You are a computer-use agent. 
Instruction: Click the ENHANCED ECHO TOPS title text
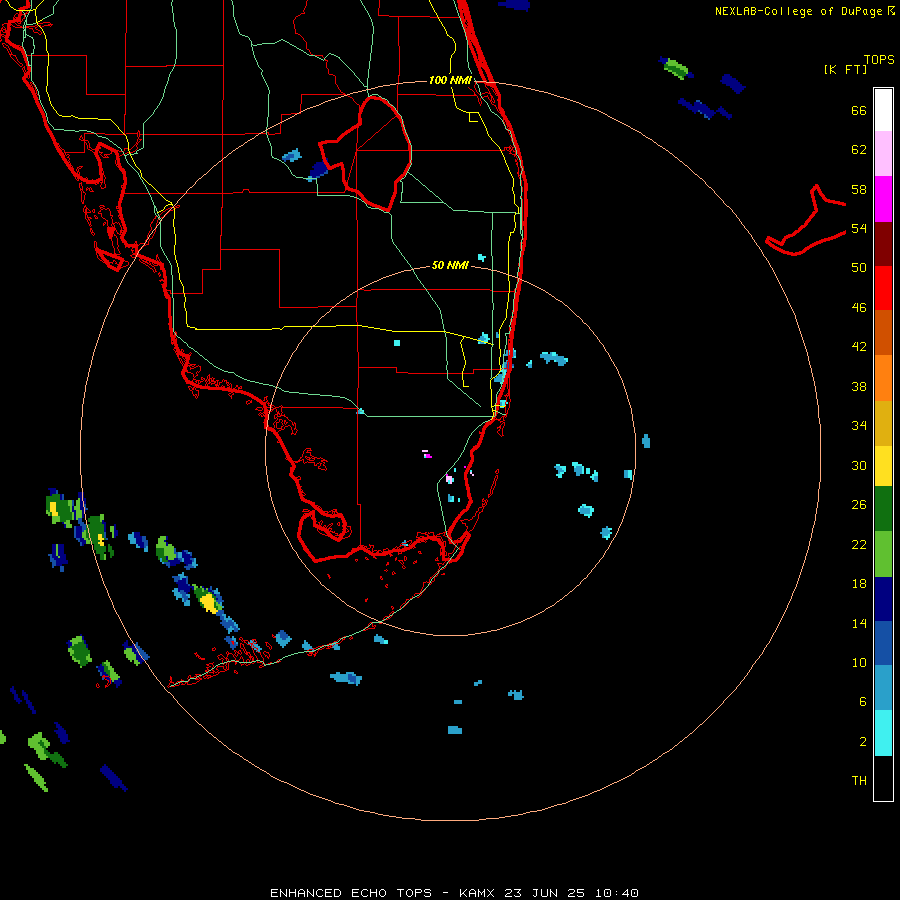[351, 893]
